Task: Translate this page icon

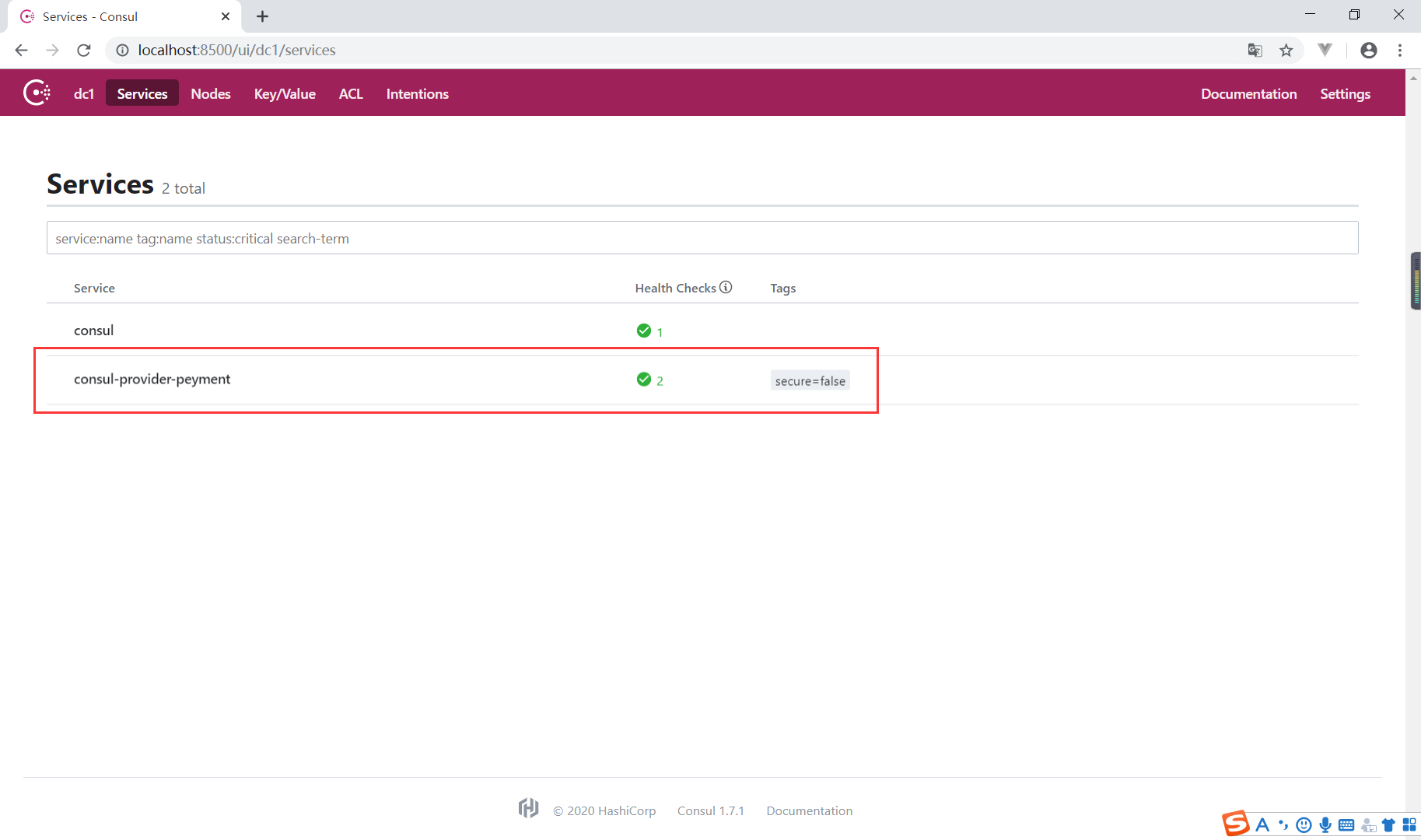Action: [1255, 50]
